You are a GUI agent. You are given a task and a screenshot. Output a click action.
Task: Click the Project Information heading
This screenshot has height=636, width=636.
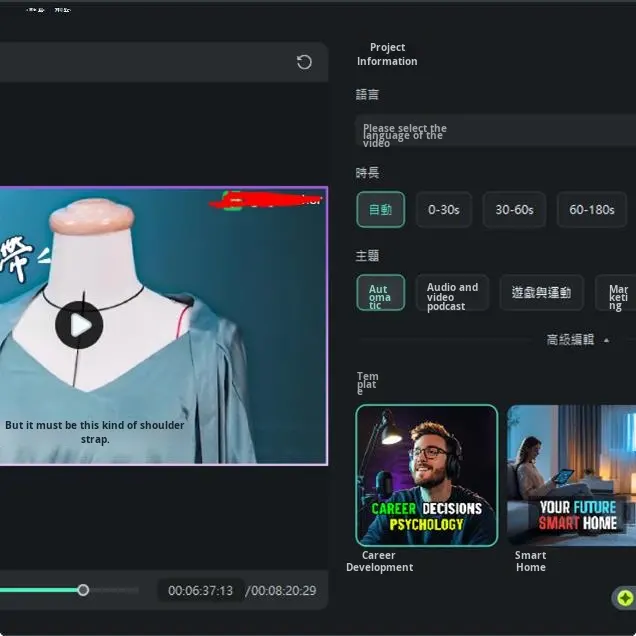387,54
